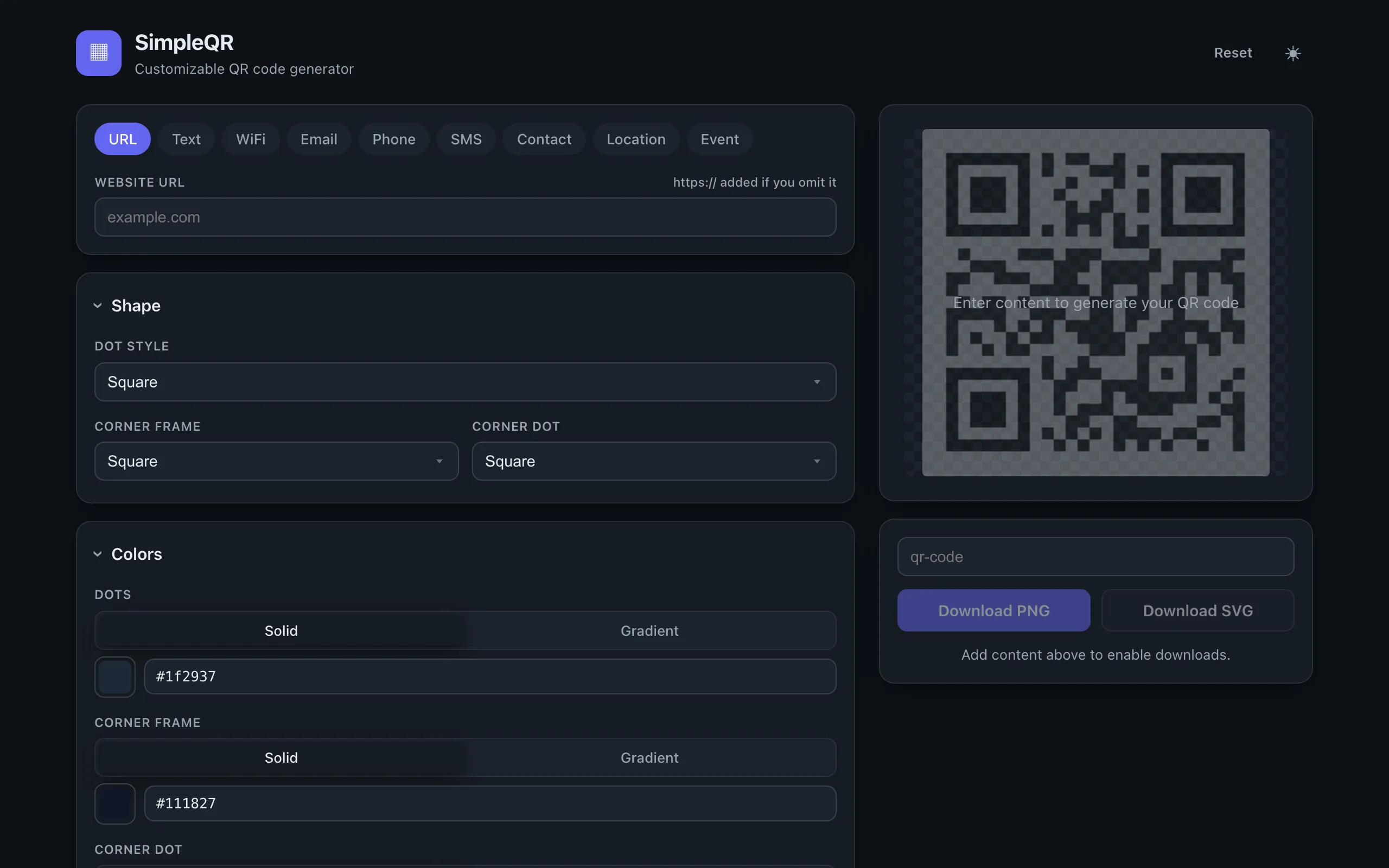The image size is (1389, 868).
Task: Select Solid for Corner Frame color
Action: click(x=281, y=757)
